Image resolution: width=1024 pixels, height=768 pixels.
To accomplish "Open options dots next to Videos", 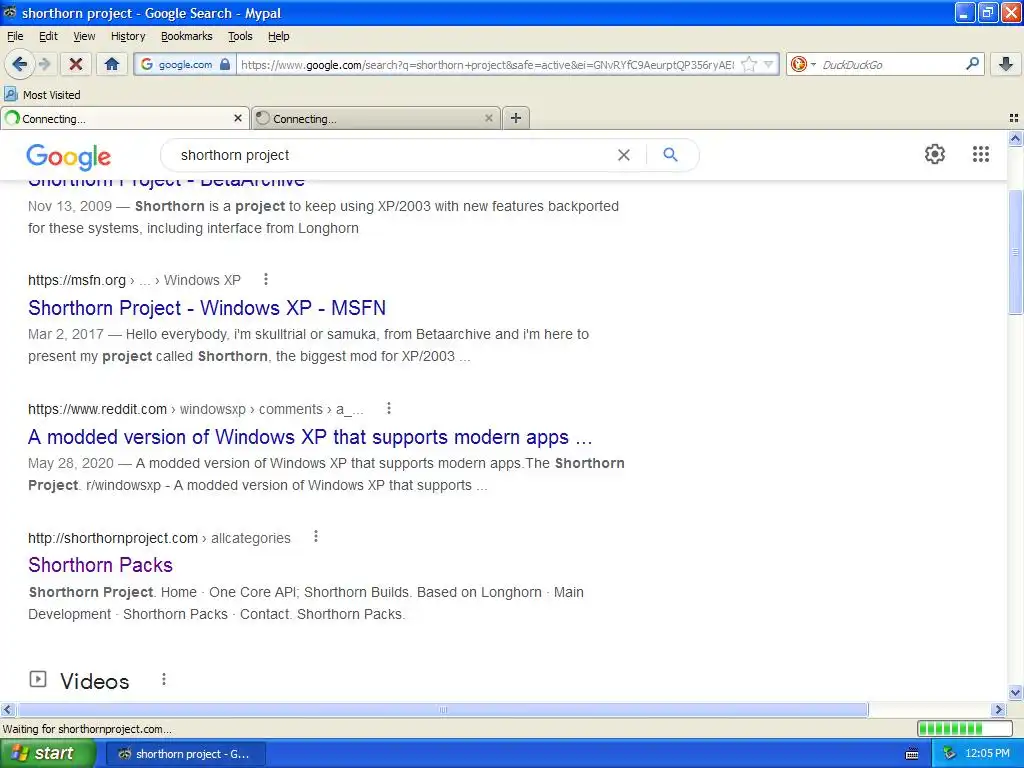I will tap(164, 680).
